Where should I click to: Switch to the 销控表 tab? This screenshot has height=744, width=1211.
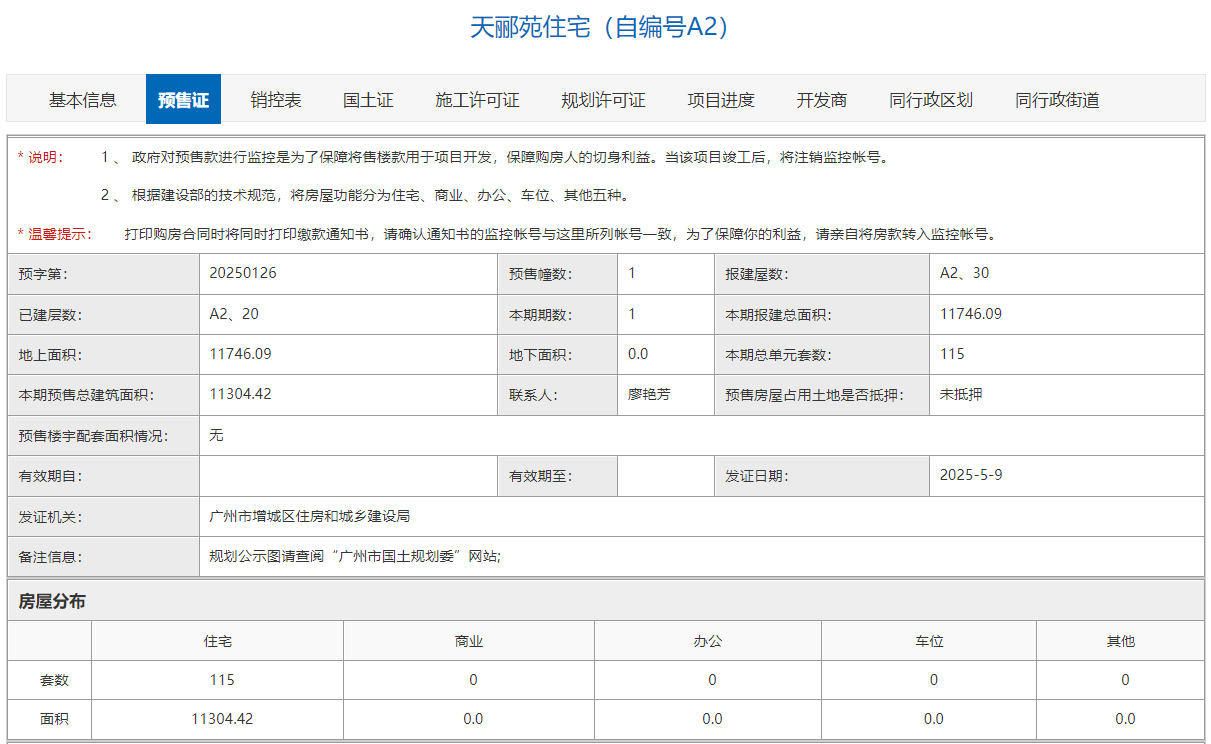click(276, 100)
